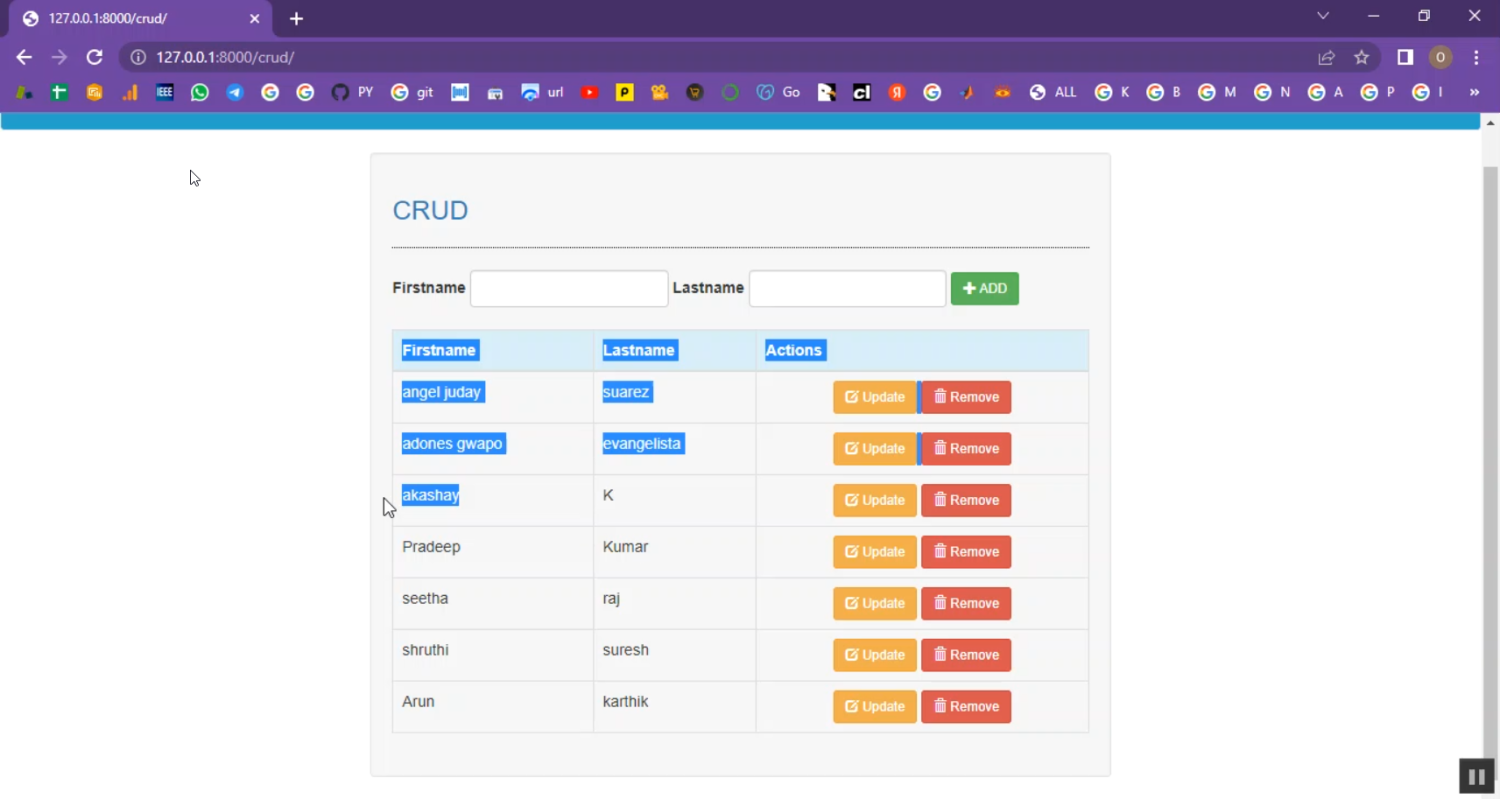Update the seetha raj row

[x=874, y=603]
